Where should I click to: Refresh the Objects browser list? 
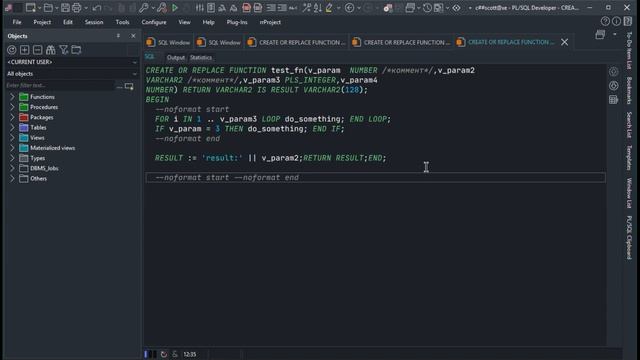coord(12,50)
